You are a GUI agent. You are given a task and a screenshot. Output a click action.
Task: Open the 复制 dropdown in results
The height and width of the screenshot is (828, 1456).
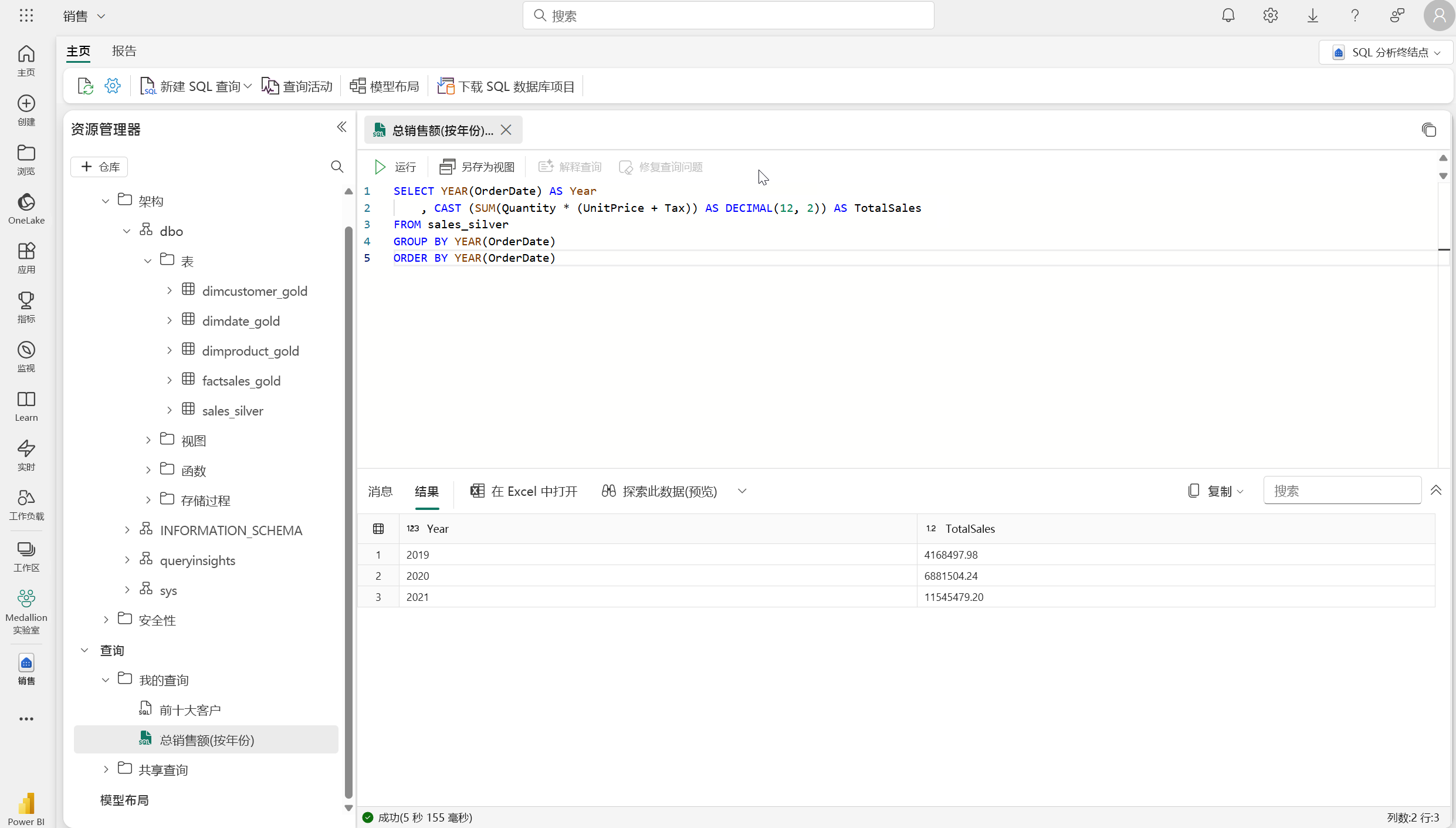1215,491
